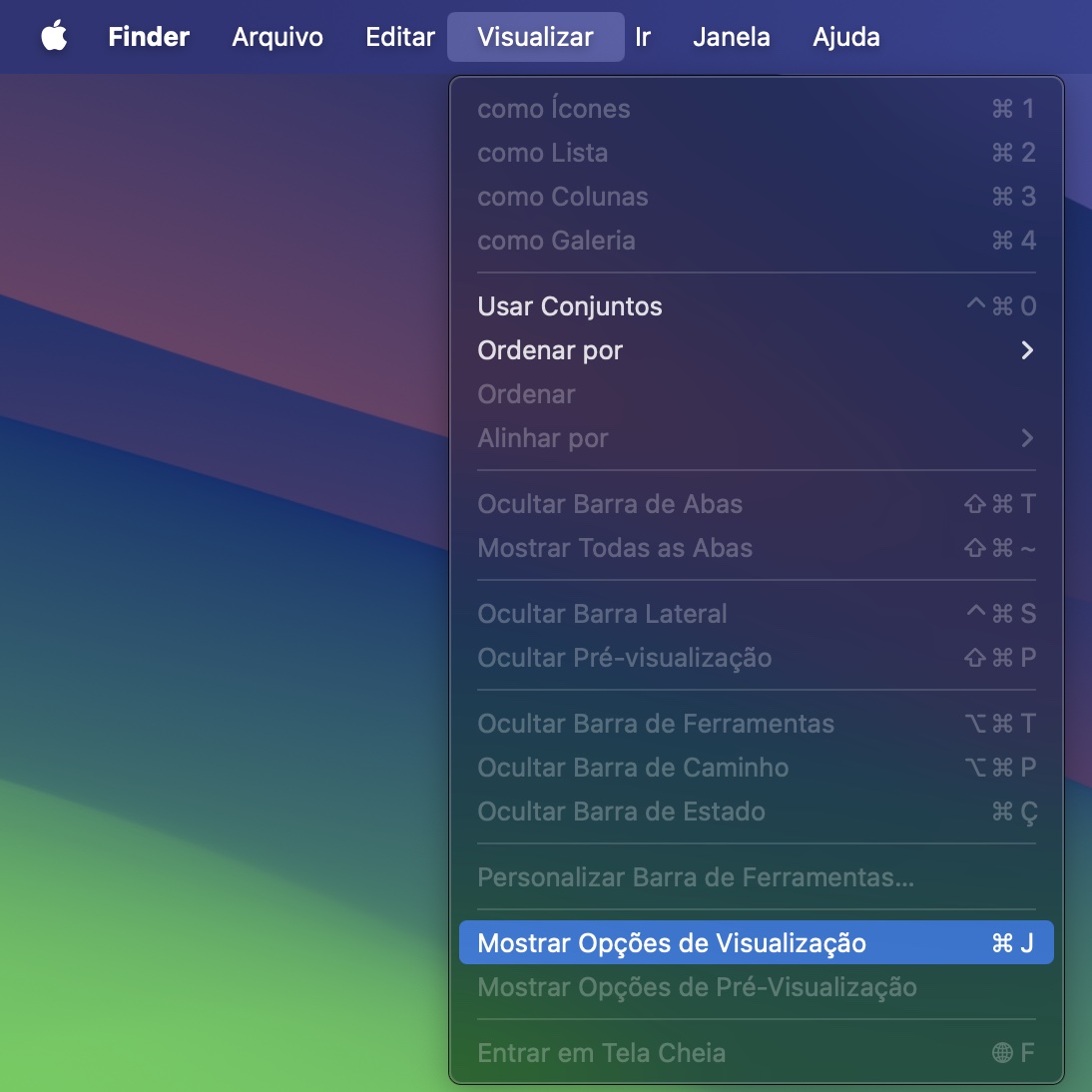Click the Visualizar menu title
1092x1092 pixels.
[535, 37]
